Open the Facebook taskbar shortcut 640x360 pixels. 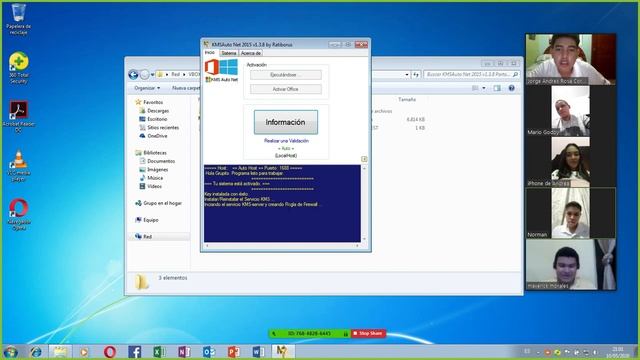pyautogui.click(x=134, y=352)
